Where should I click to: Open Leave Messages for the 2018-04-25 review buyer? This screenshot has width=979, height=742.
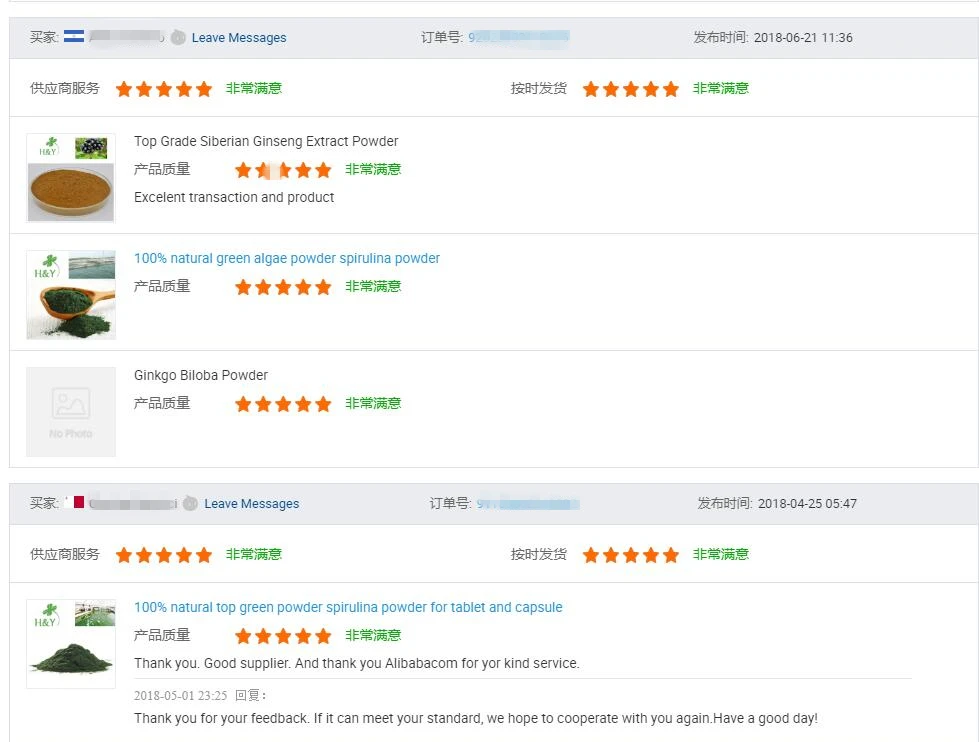coord(252,504)
